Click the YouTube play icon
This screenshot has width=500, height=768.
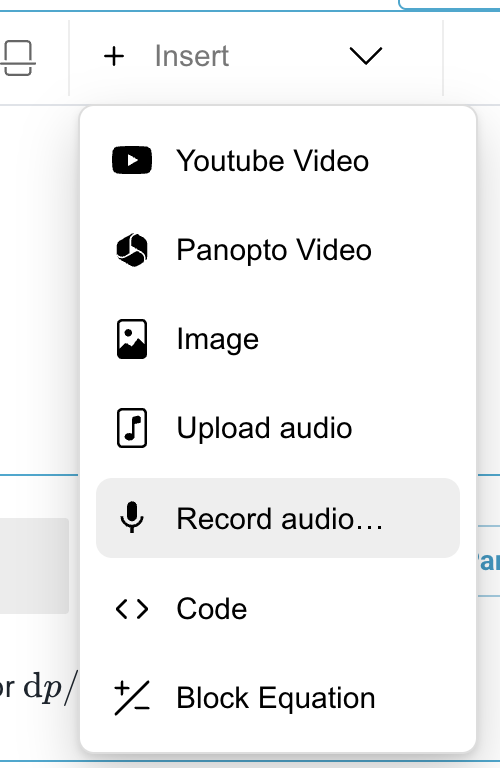(132, 160)
